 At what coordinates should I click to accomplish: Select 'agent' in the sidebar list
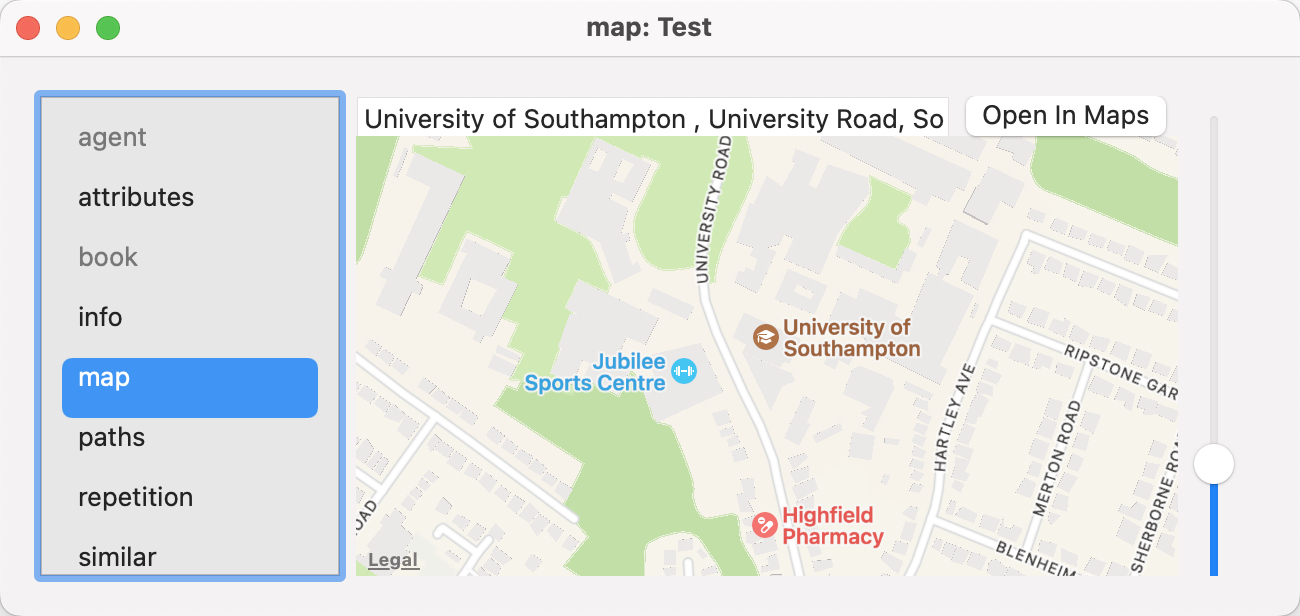click(112, 137)
